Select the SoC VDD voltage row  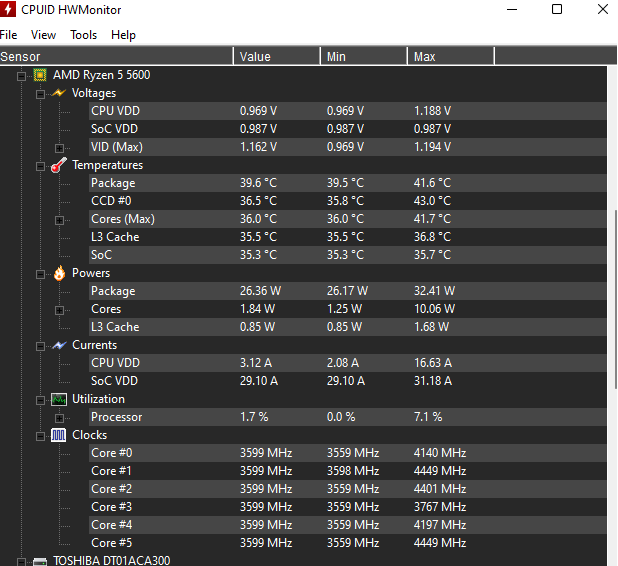click(x=348, y=129)
